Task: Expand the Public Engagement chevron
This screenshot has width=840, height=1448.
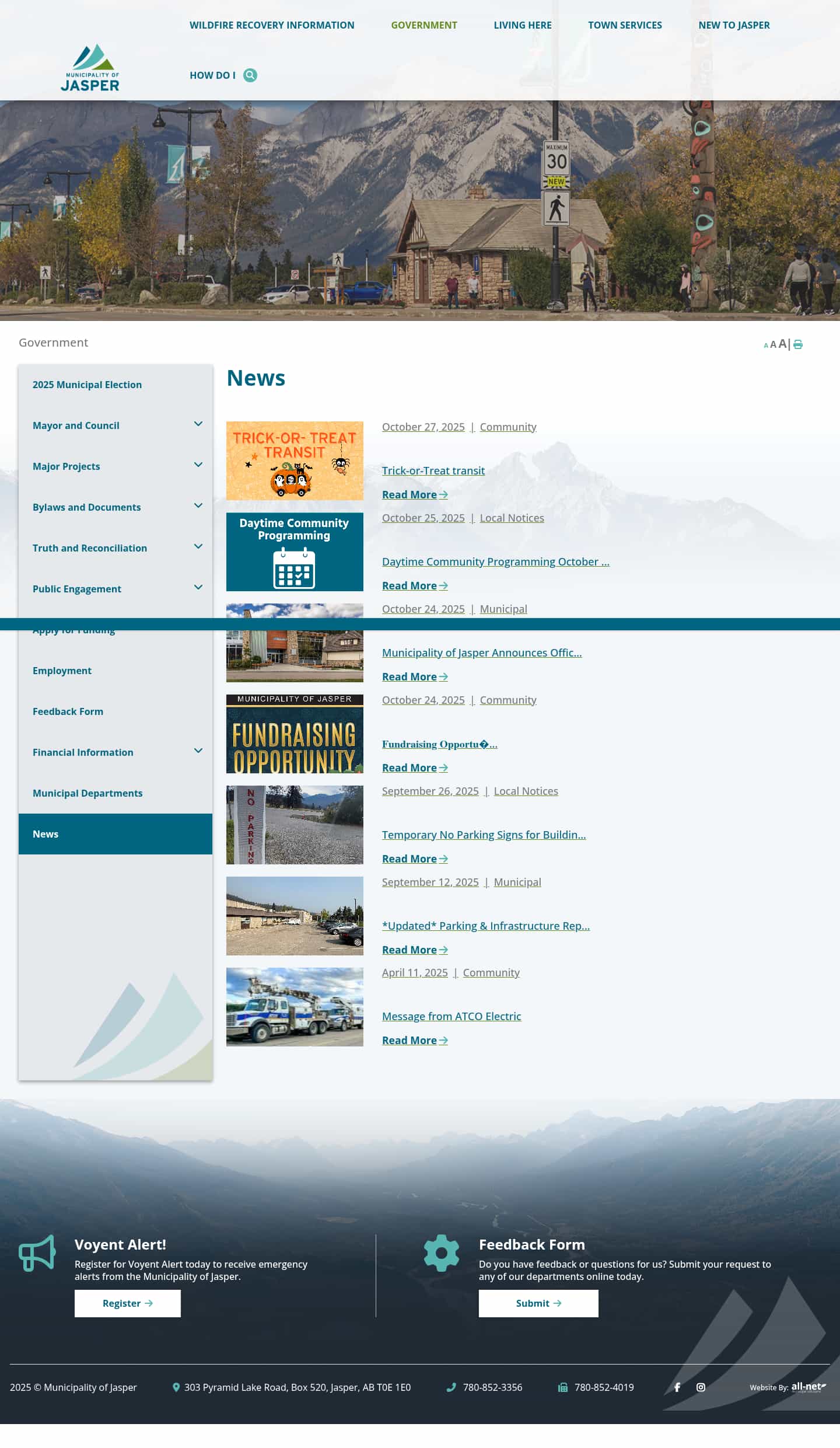Action: [198, 587]
